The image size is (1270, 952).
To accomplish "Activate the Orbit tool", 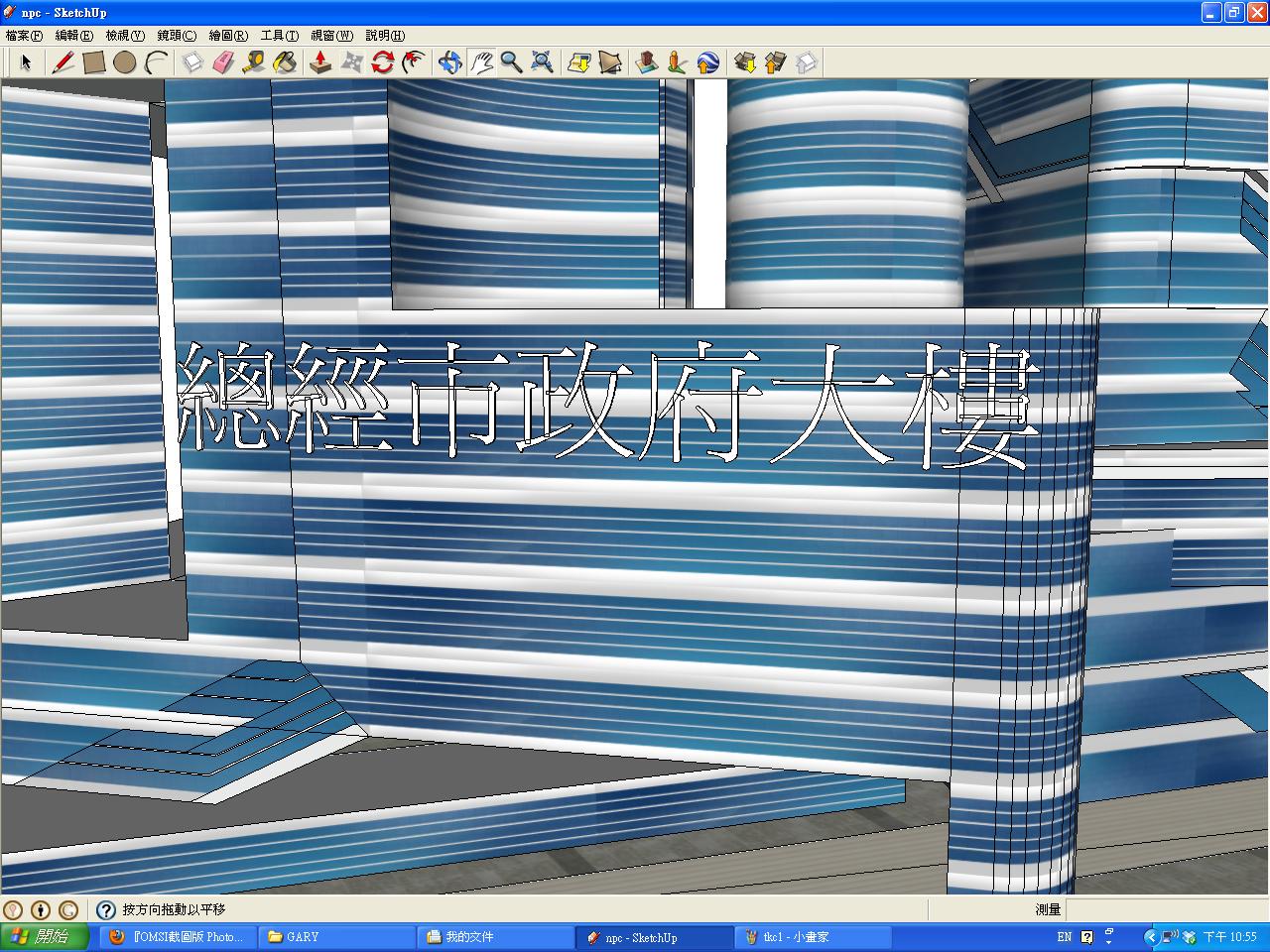I will point(449,63).
